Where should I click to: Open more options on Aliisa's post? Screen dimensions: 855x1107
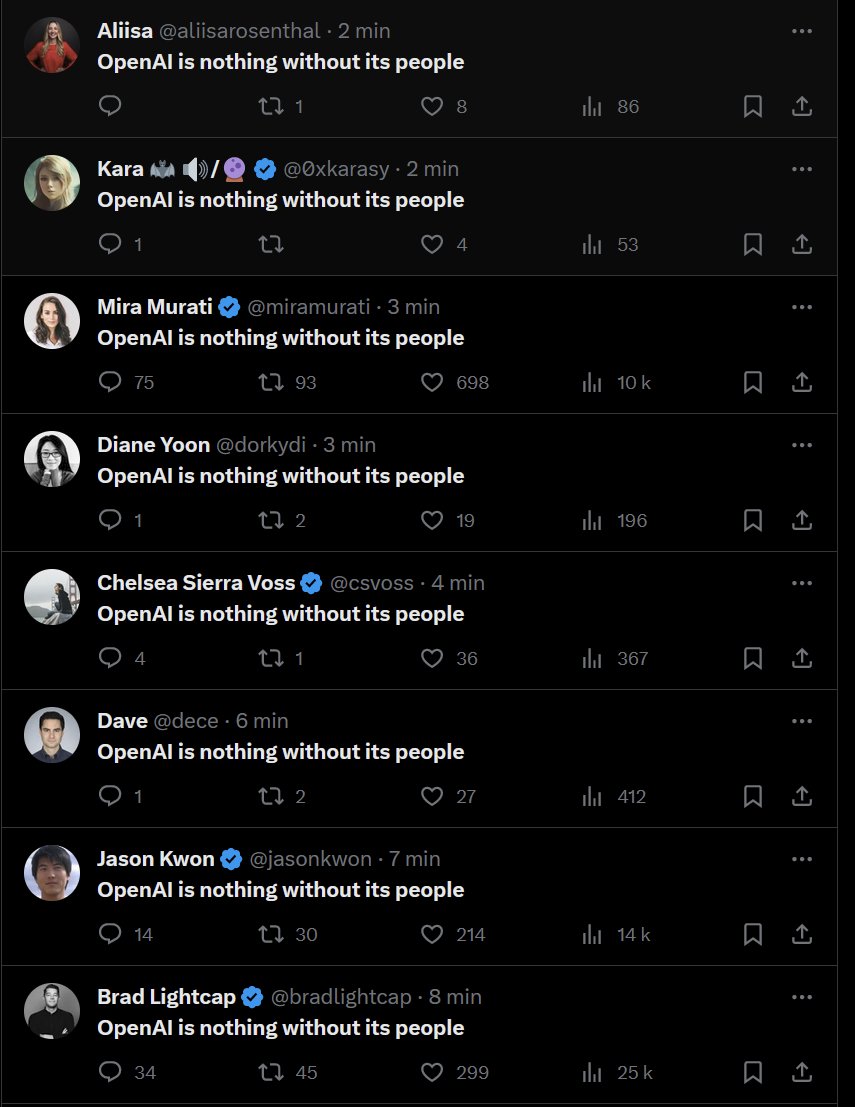click(801, 31)
